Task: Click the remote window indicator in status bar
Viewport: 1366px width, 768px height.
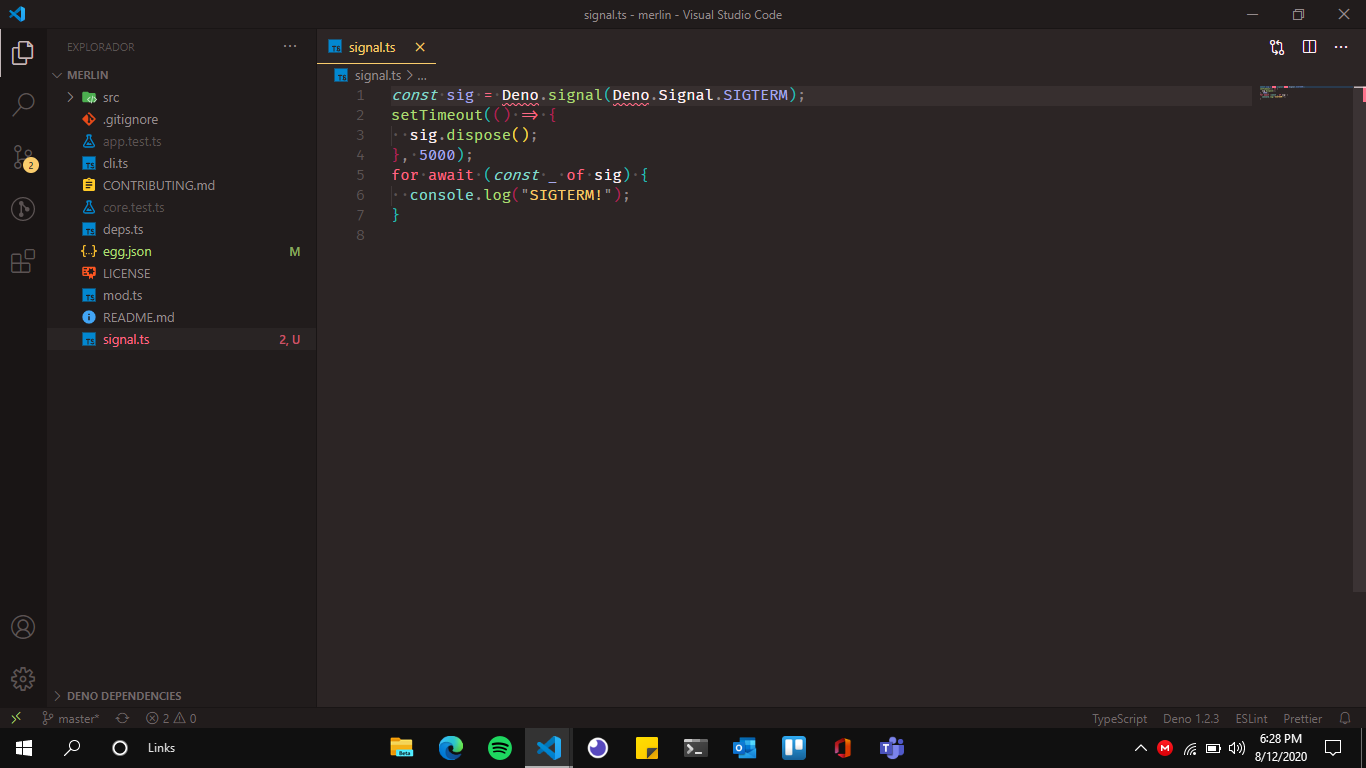Action: click(x=16, y=718)
